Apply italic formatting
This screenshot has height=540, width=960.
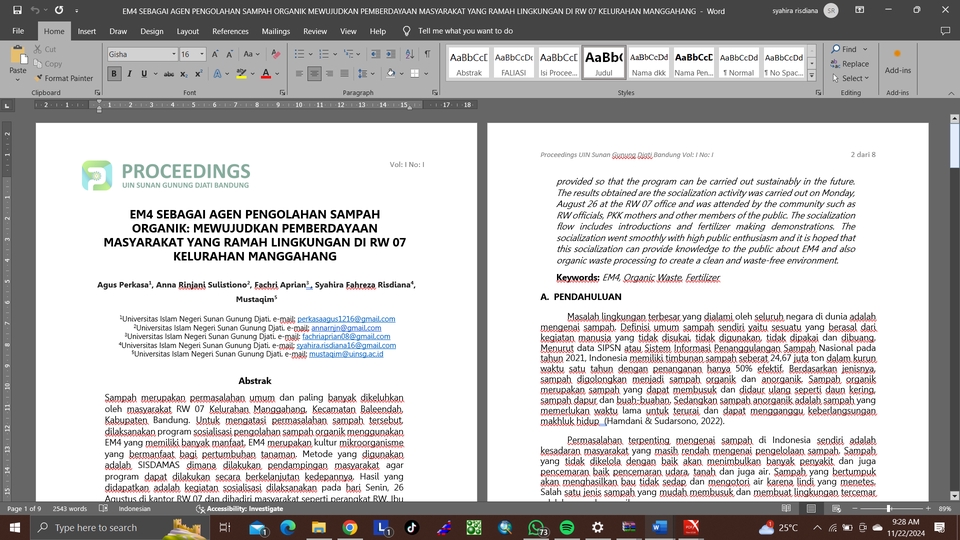[x=130, y=74]
